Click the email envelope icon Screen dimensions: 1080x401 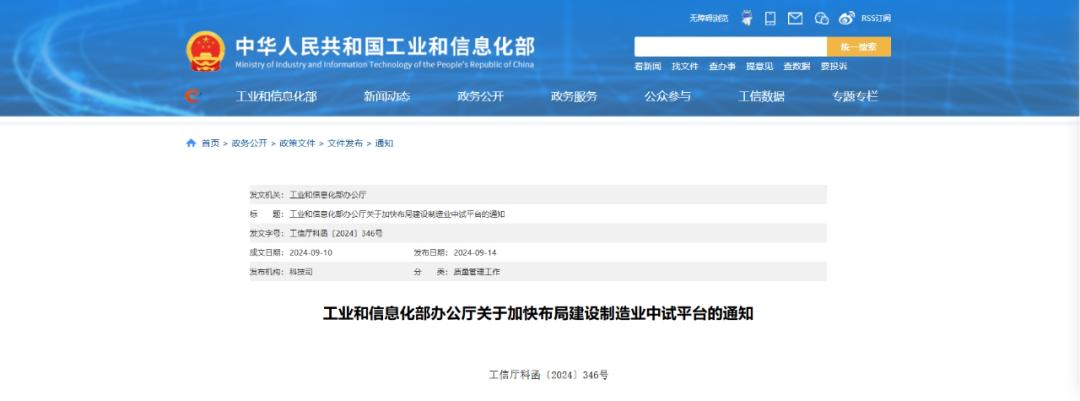coord(796,19)
